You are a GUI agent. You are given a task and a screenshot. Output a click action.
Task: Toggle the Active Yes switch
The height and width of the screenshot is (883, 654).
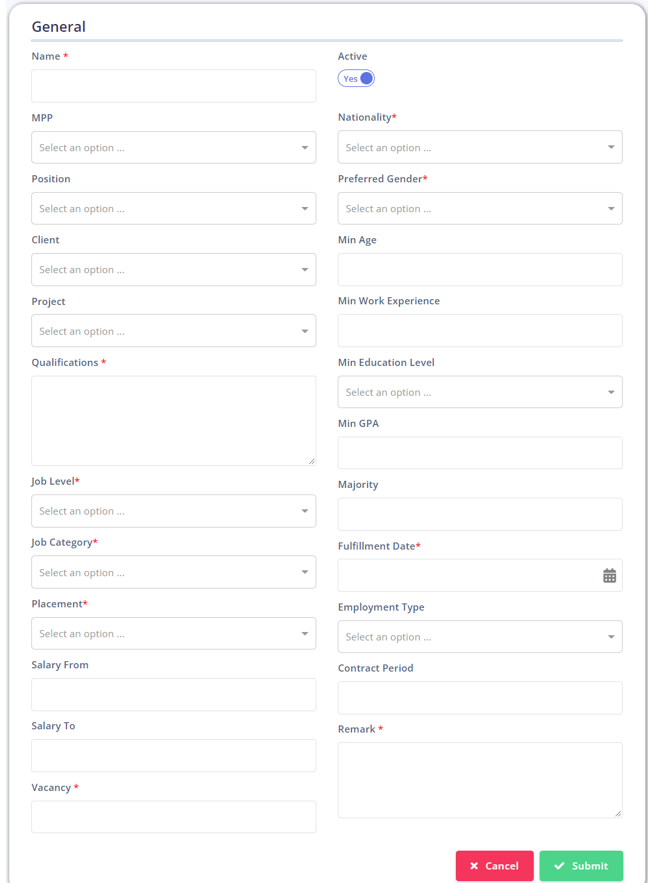pyautogui.click(x=356, y=78)
